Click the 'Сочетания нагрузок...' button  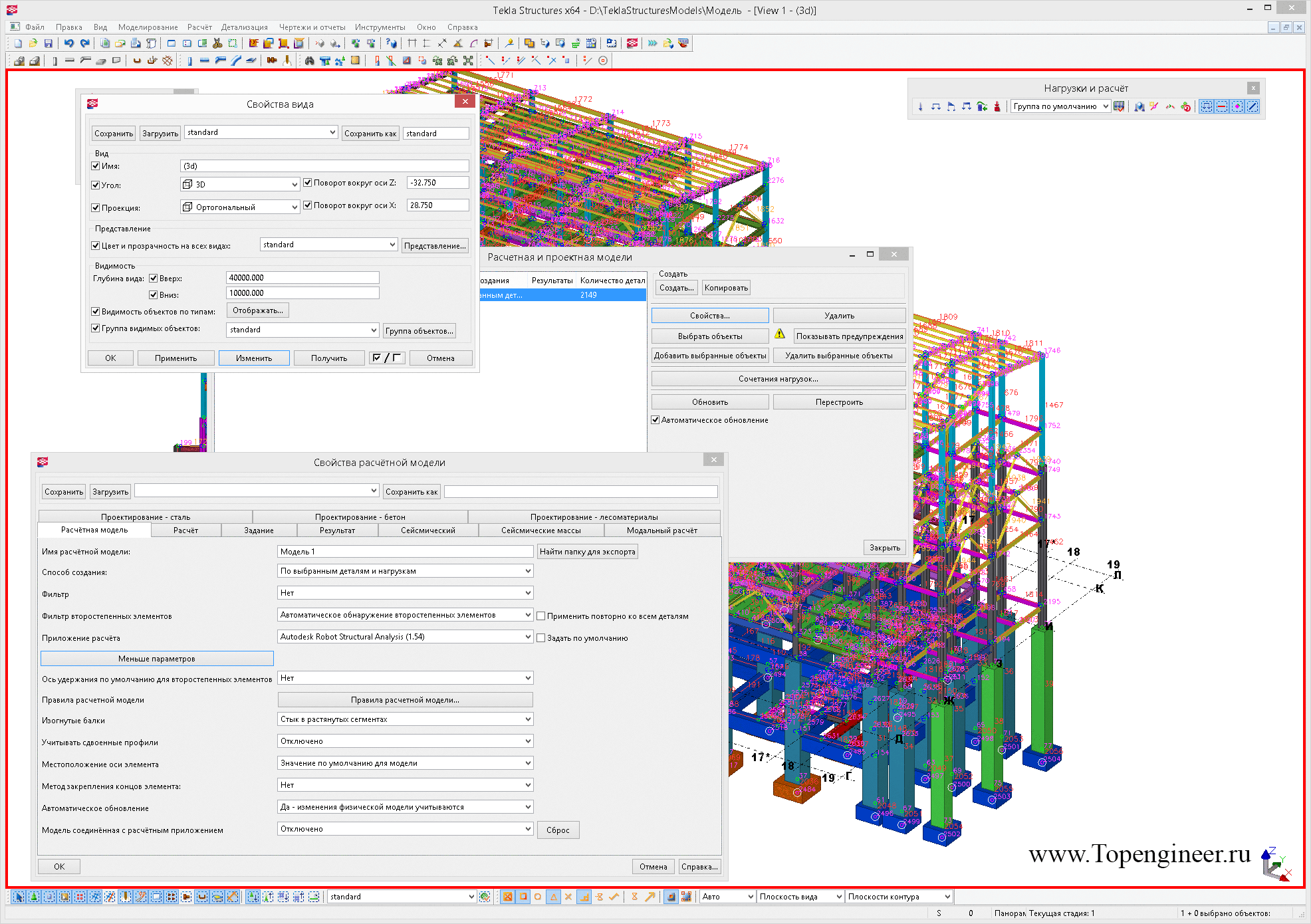(x=778, y=379)
